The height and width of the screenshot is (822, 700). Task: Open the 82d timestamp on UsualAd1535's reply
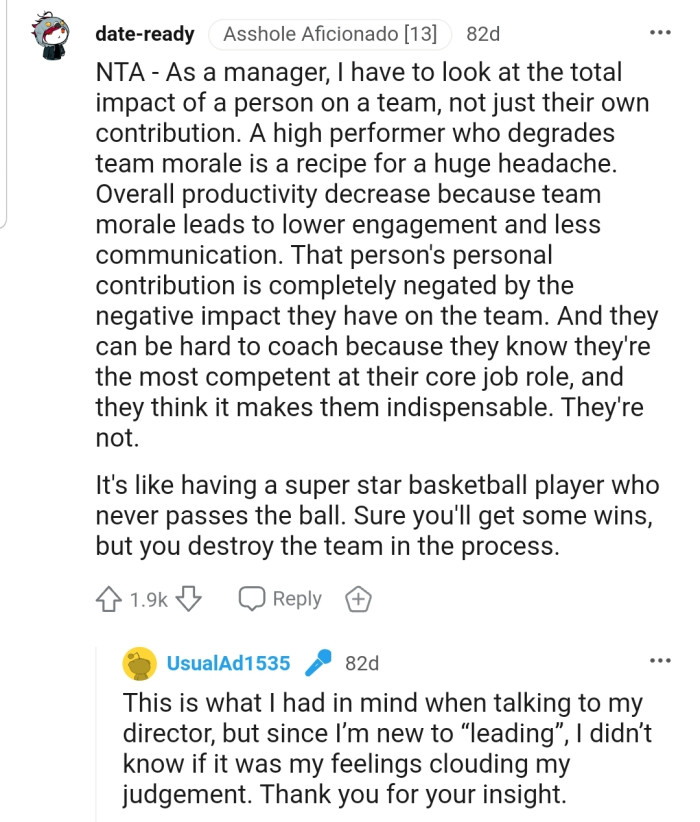pyautogui.click(x=362, y=663)
